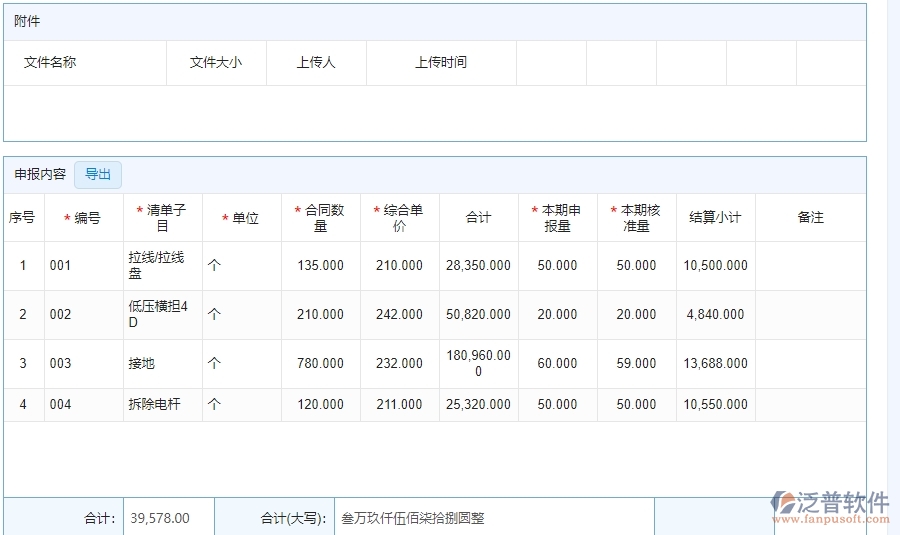
Task: Click the 文件大小 column header
Action: (x=216, y=62)
